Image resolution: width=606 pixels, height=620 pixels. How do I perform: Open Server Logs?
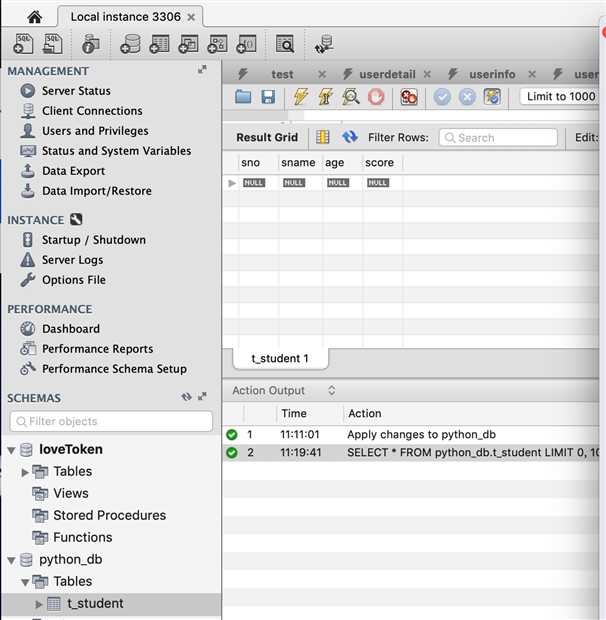72,260
